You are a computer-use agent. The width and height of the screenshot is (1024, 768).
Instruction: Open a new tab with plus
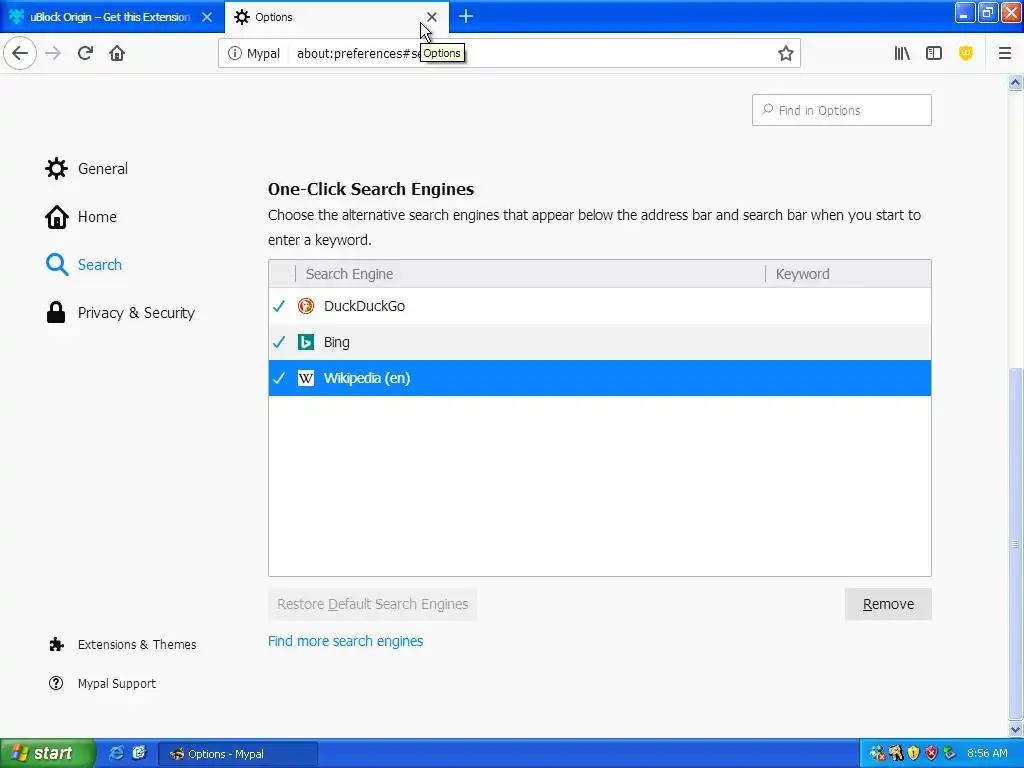[x=466, y=16]
